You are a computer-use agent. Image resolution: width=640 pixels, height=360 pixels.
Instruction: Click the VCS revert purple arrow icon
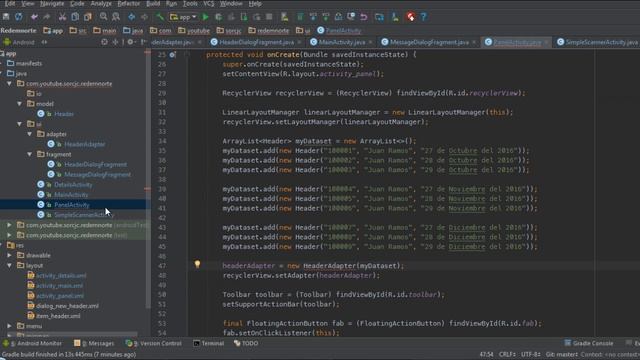click(x=364, y=17)
